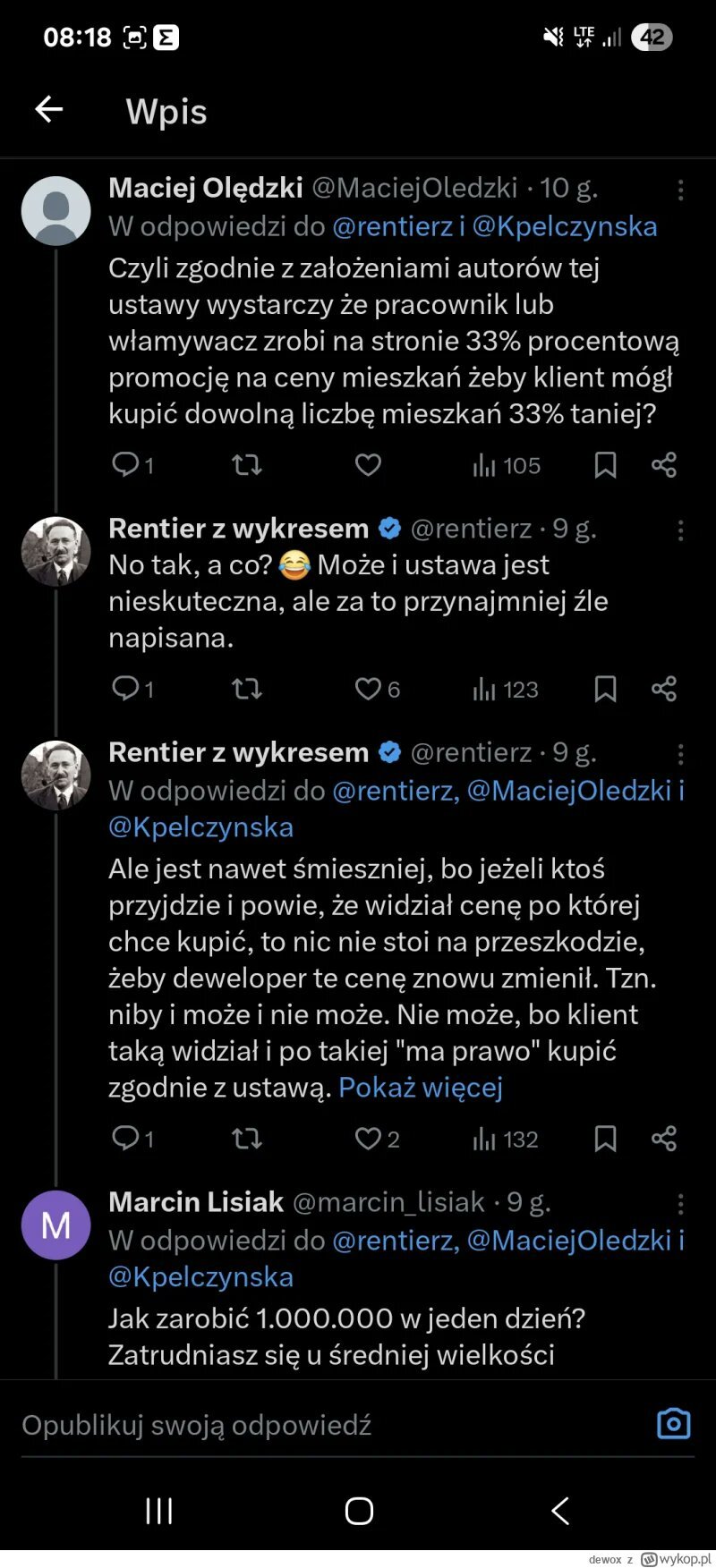
Task: Repost Maciej Olędzki's reply
Action: (x=247, y=465)
